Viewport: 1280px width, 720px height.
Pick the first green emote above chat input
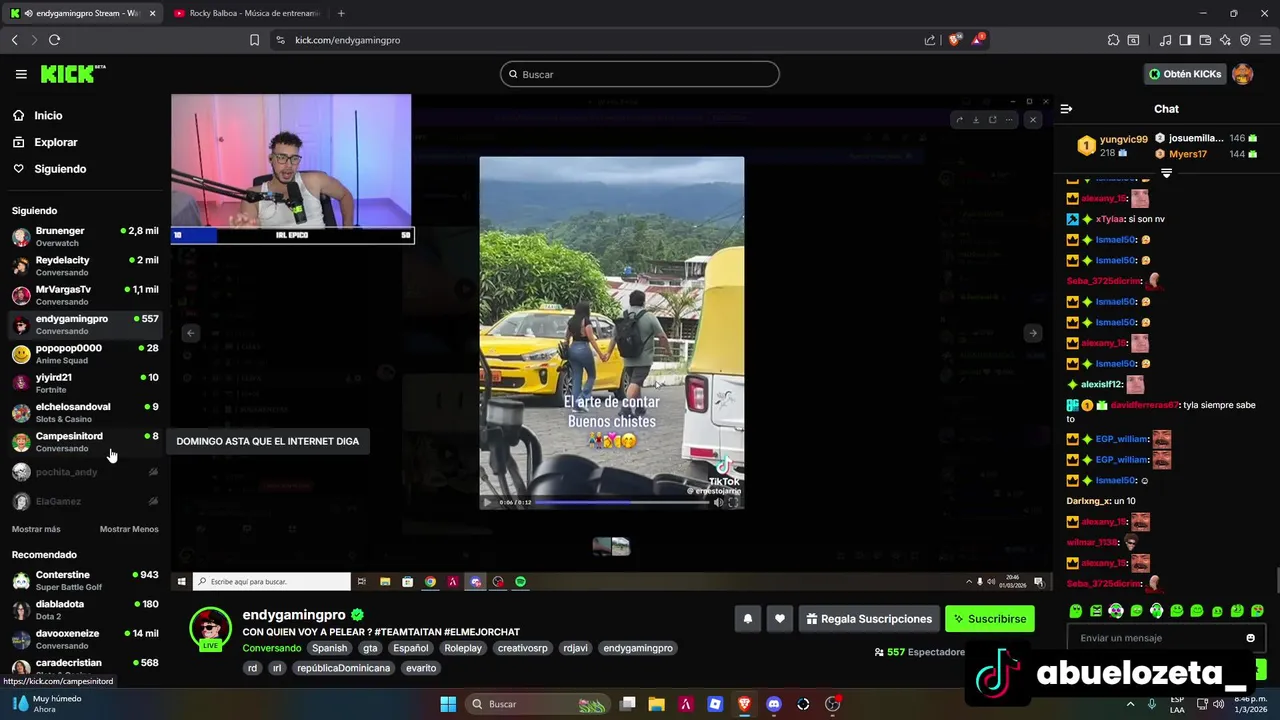click(x=1076, y=611)
